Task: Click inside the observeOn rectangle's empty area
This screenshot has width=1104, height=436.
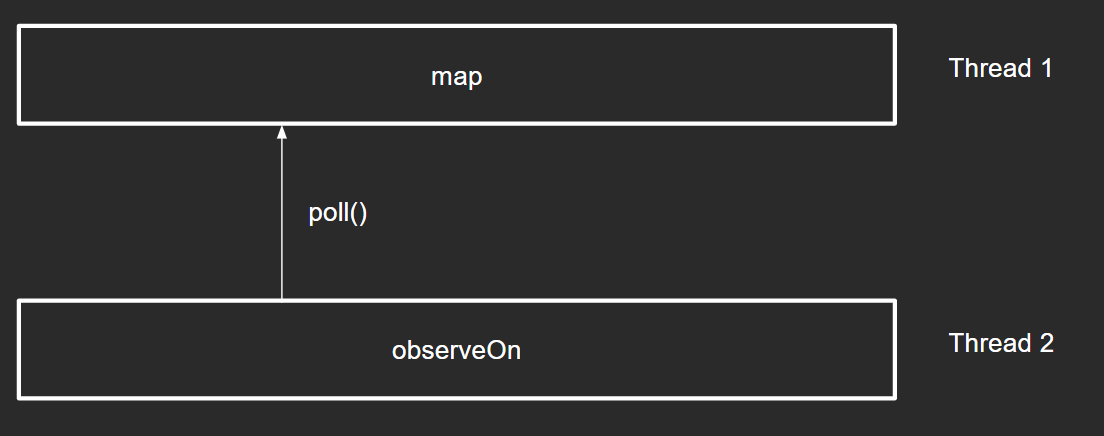Action: tap(211, 350)
